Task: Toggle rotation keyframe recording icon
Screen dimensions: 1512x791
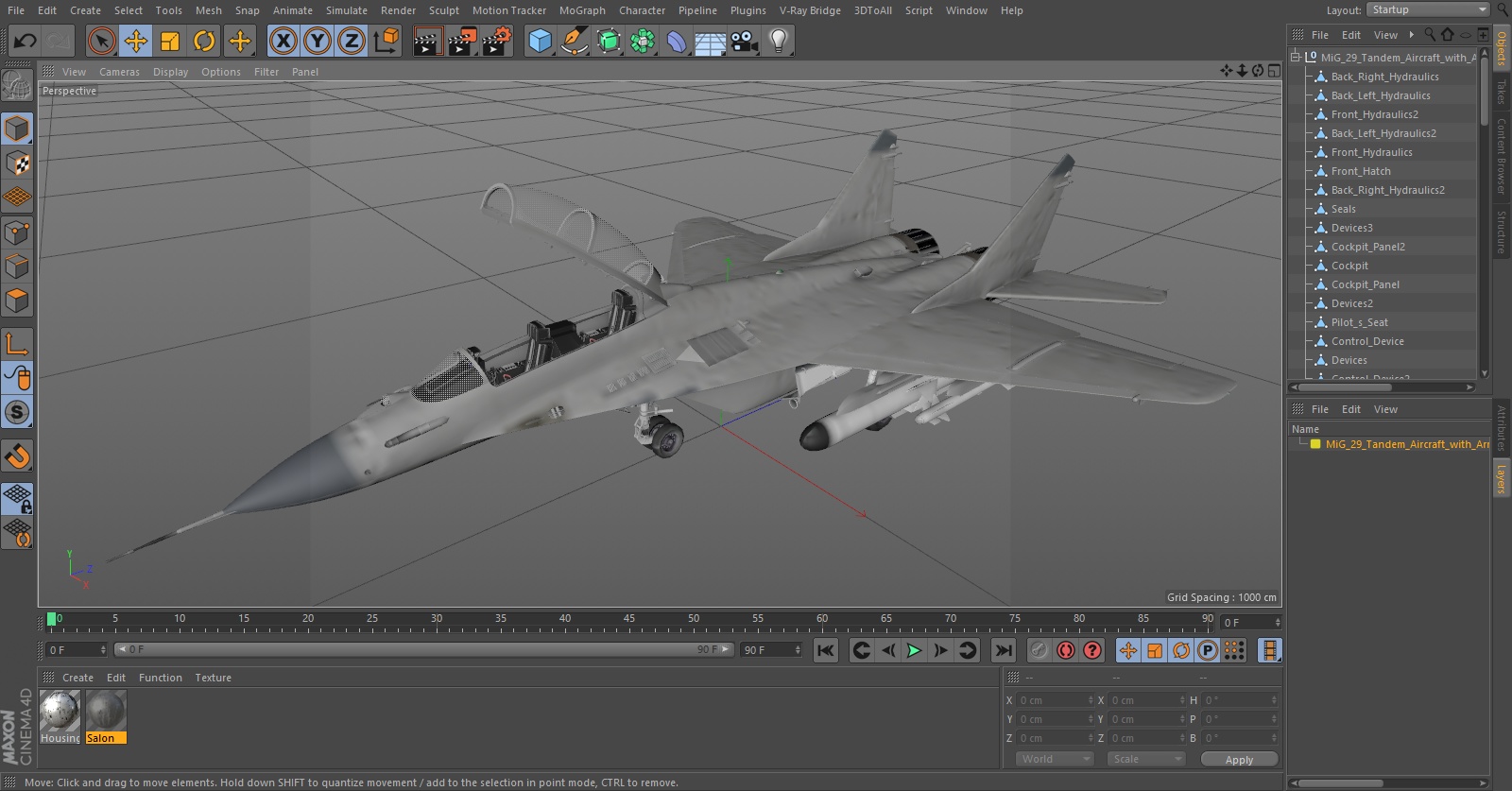Action: tap(1181, 650)
